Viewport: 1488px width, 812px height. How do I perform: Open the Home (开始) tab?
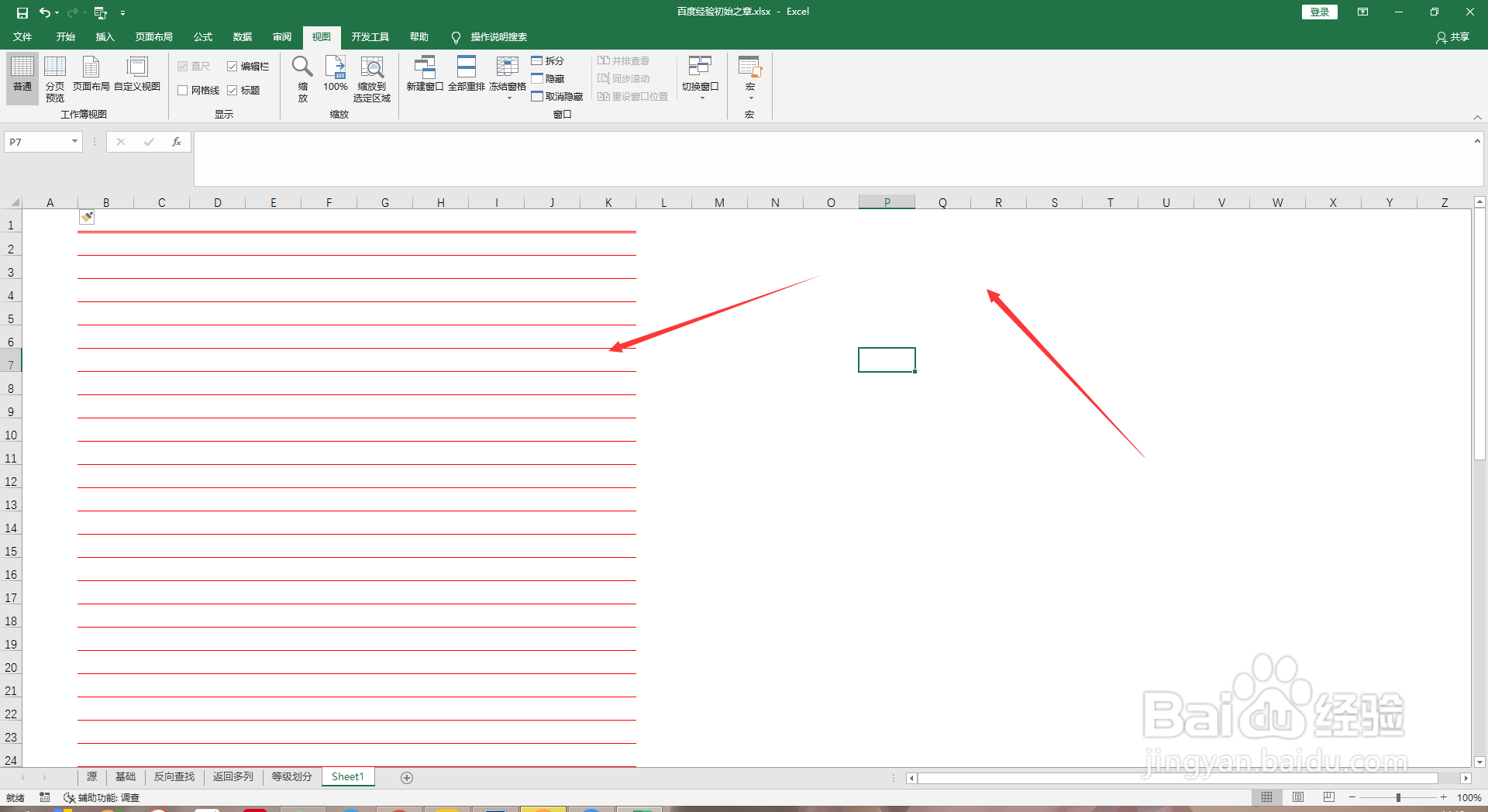(66, 37)
